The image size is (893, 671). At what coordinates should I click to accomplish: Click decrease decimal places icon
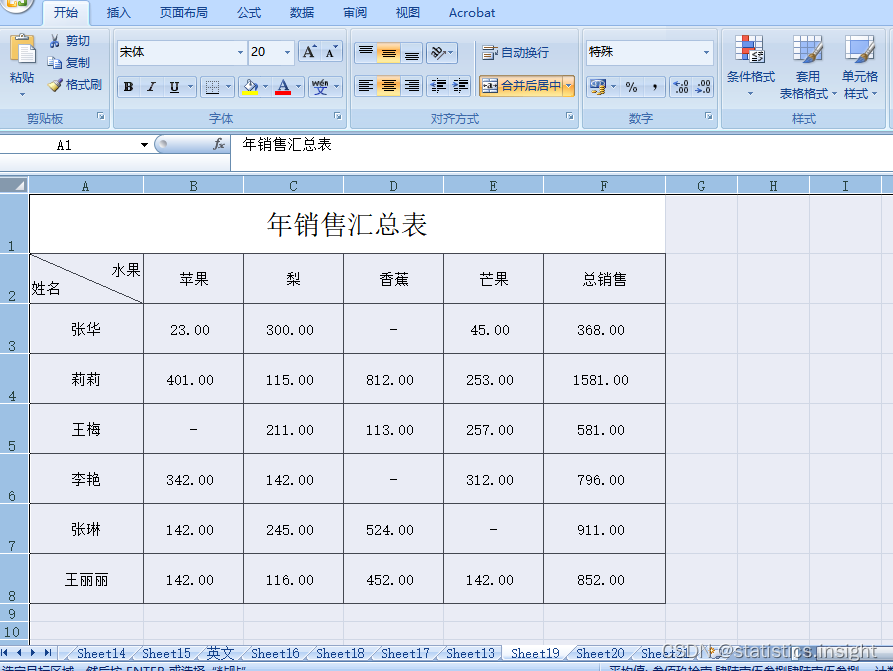(703, 87)
